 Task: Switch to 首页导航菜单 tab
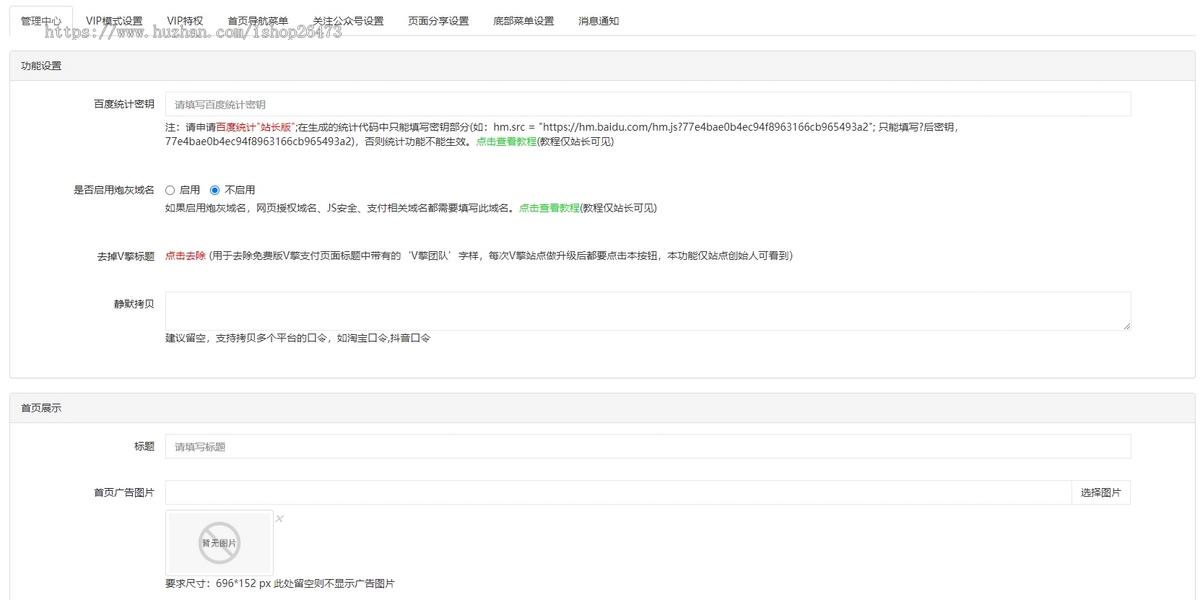coord(258,20)
